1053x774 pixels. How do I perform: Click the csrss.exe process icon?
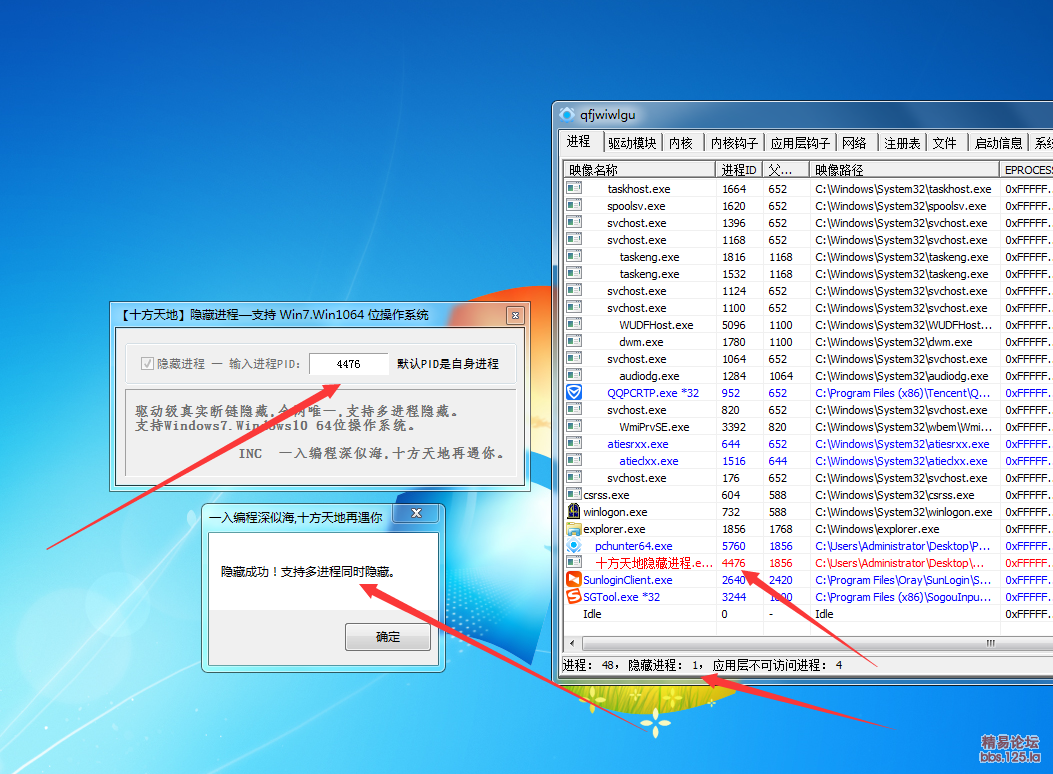574,495
